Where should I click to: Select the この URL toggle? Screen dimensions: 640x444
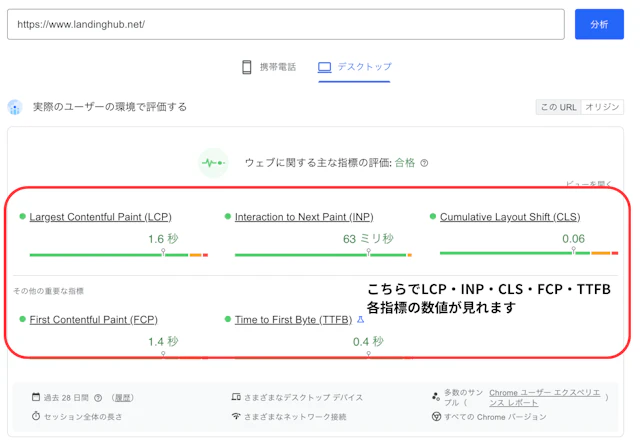[558, 107]
